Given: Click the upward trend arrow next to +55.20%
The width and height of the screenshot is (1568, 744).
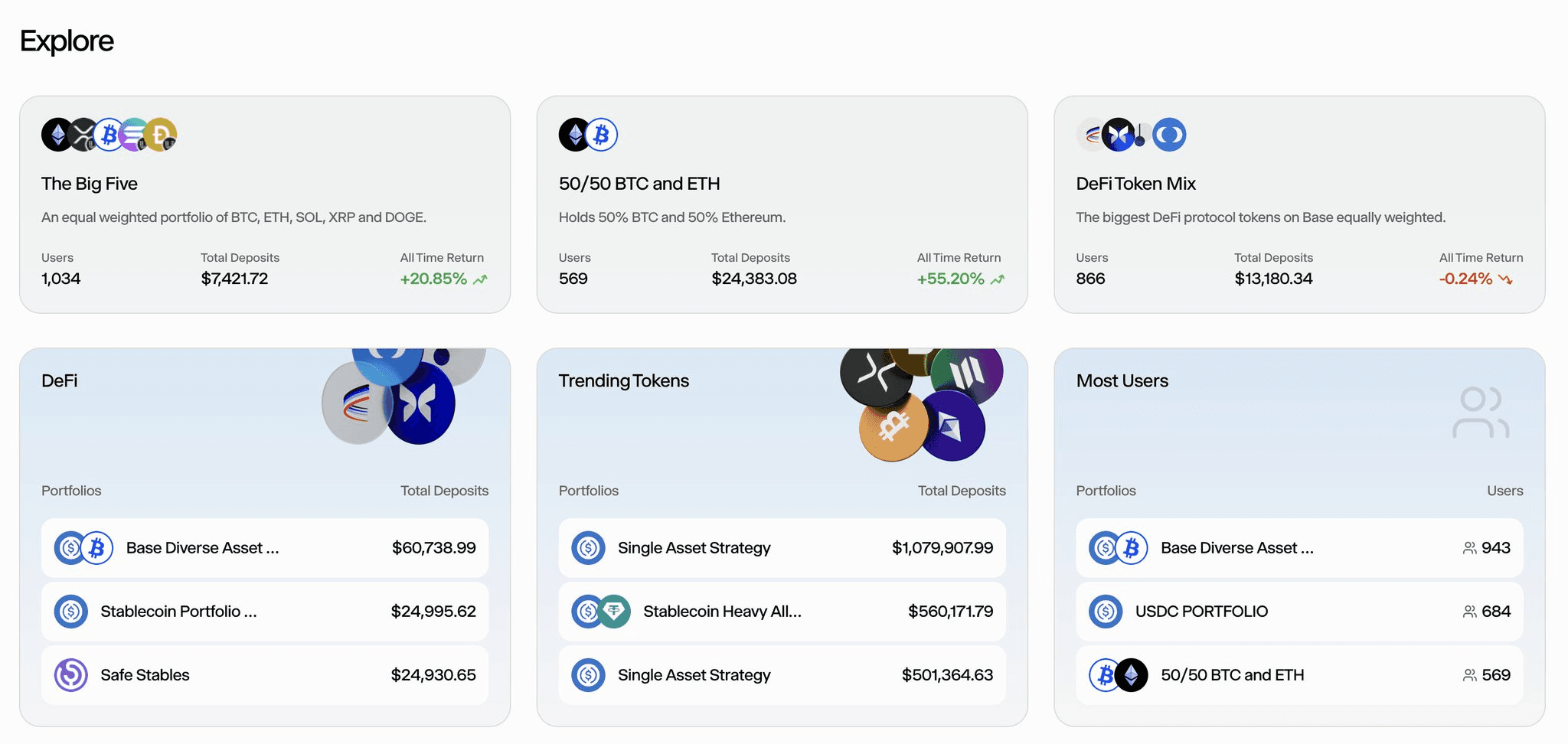Looking at the screenshot, I should (x=998, y=279).
